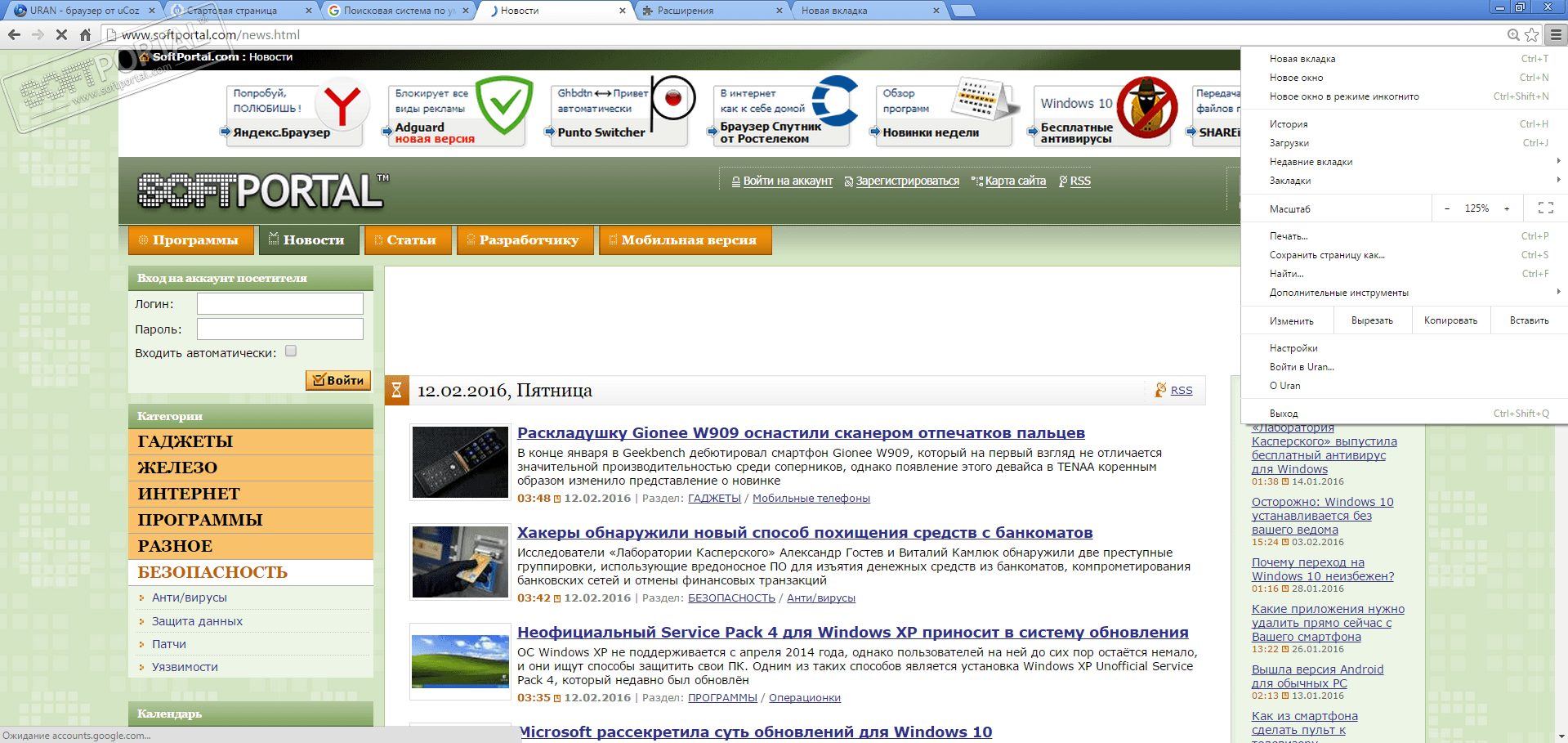Open the RSS feed link beside the date
This screenshot has width=1568, height=743.
[x=1182, y=391]
